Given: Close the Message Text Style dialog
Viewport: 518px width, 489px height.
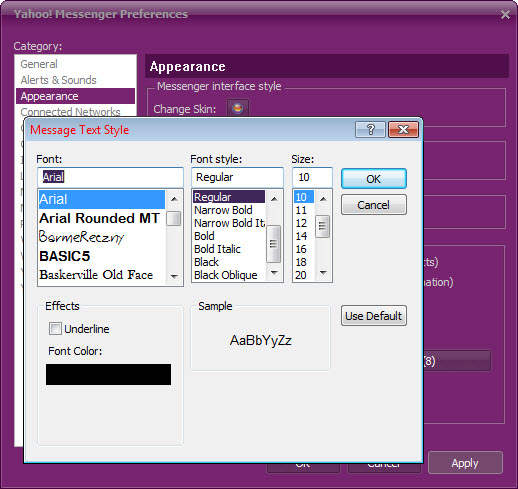Looking at the screenshot, I should tap(403, 129).
